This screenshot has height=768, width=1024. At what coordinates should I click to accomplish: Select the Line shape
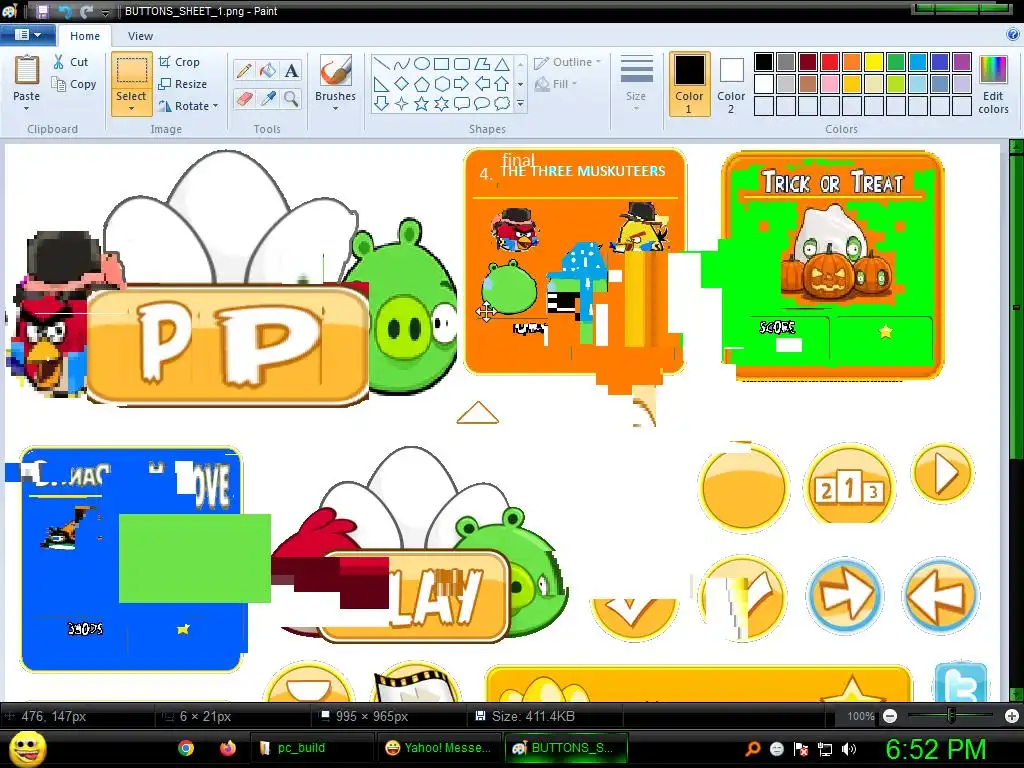point(382,64)
